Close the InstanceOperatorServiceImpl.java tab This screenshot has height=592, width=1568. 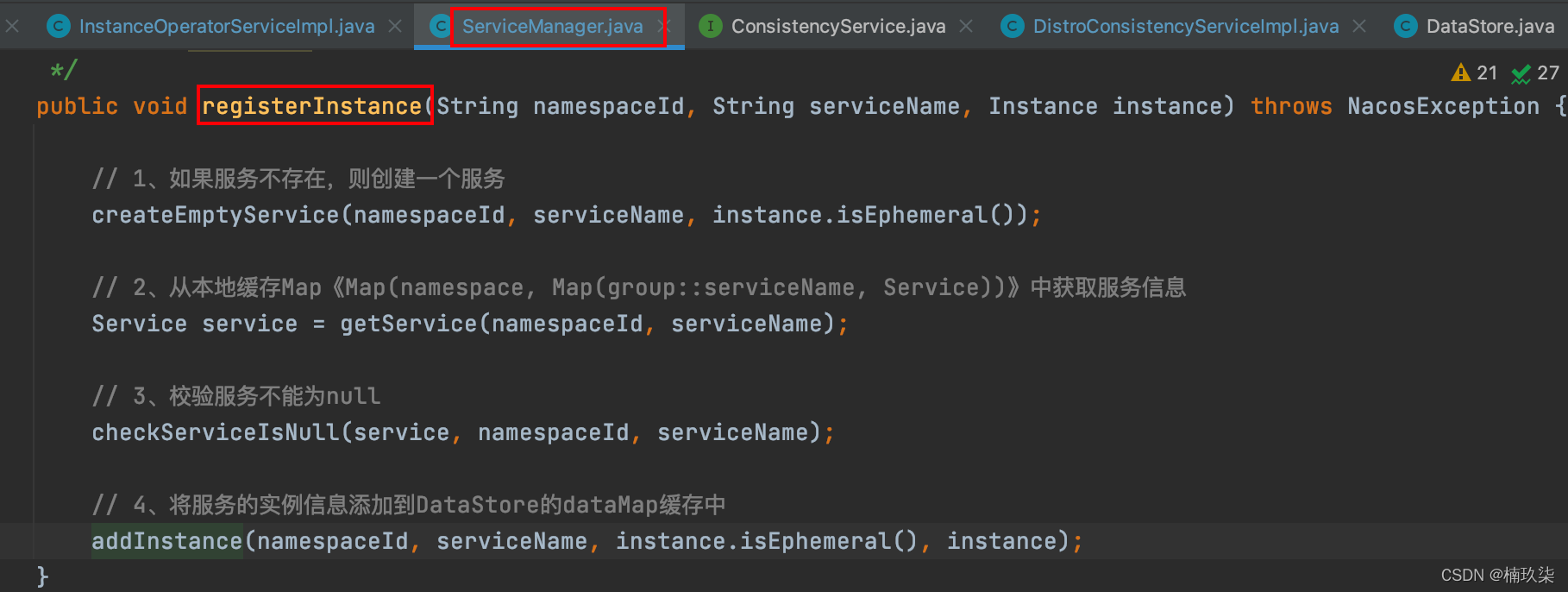395,26
